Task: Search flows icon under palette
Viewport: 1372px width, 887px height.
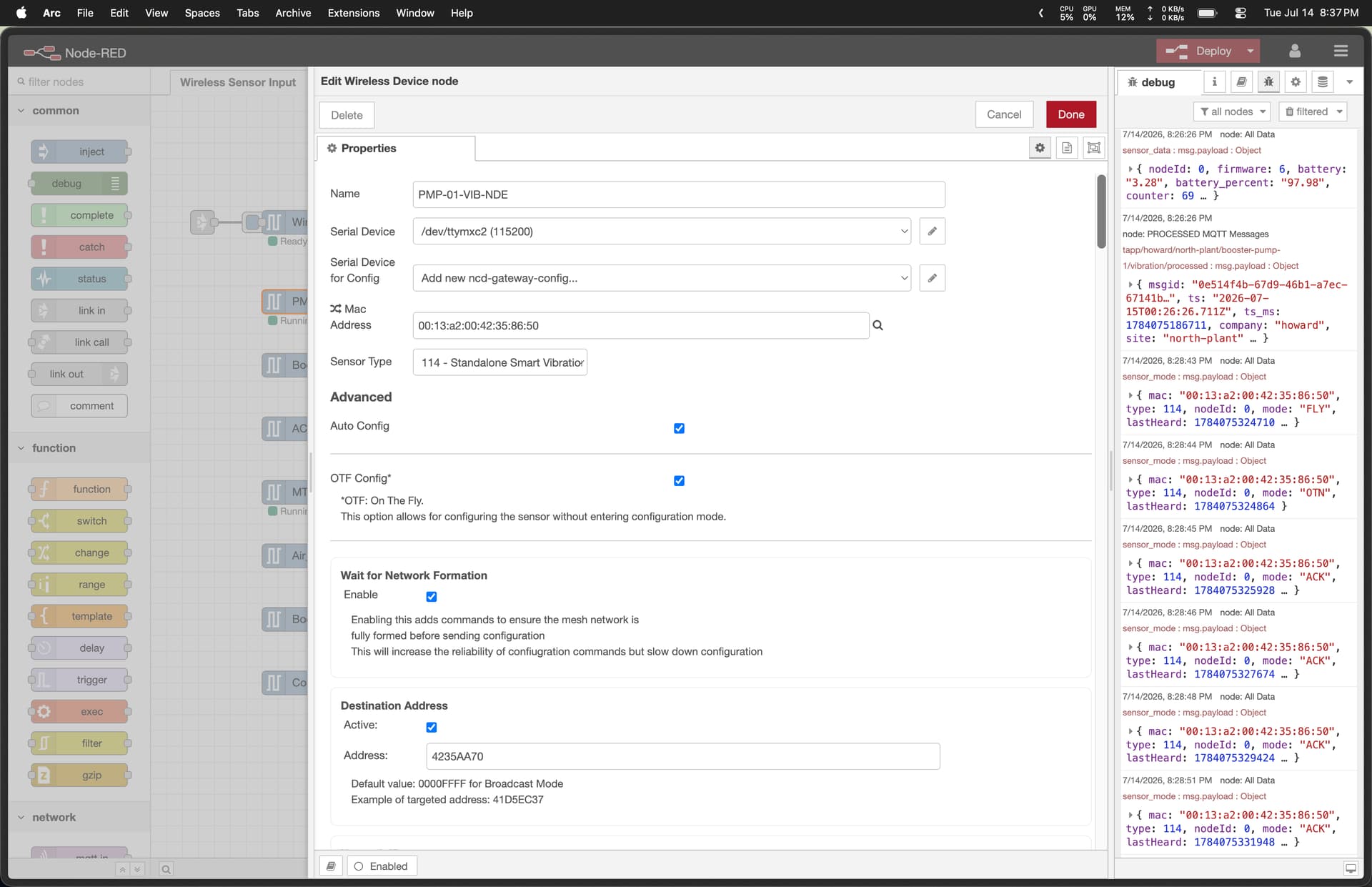Action: tap(166, 869)
